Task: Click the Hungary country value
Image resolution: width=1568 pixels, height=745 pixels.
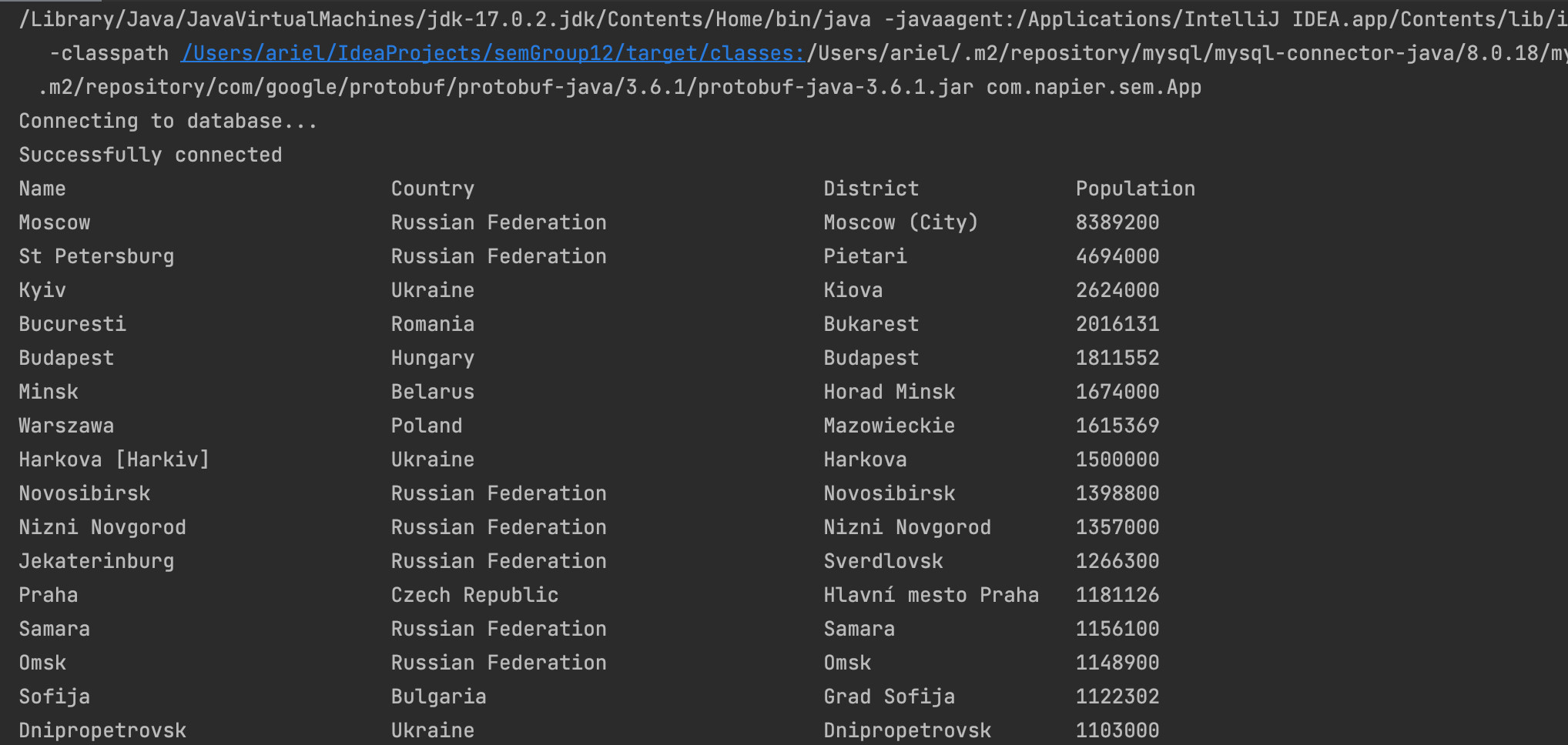Action: point(433,358)
